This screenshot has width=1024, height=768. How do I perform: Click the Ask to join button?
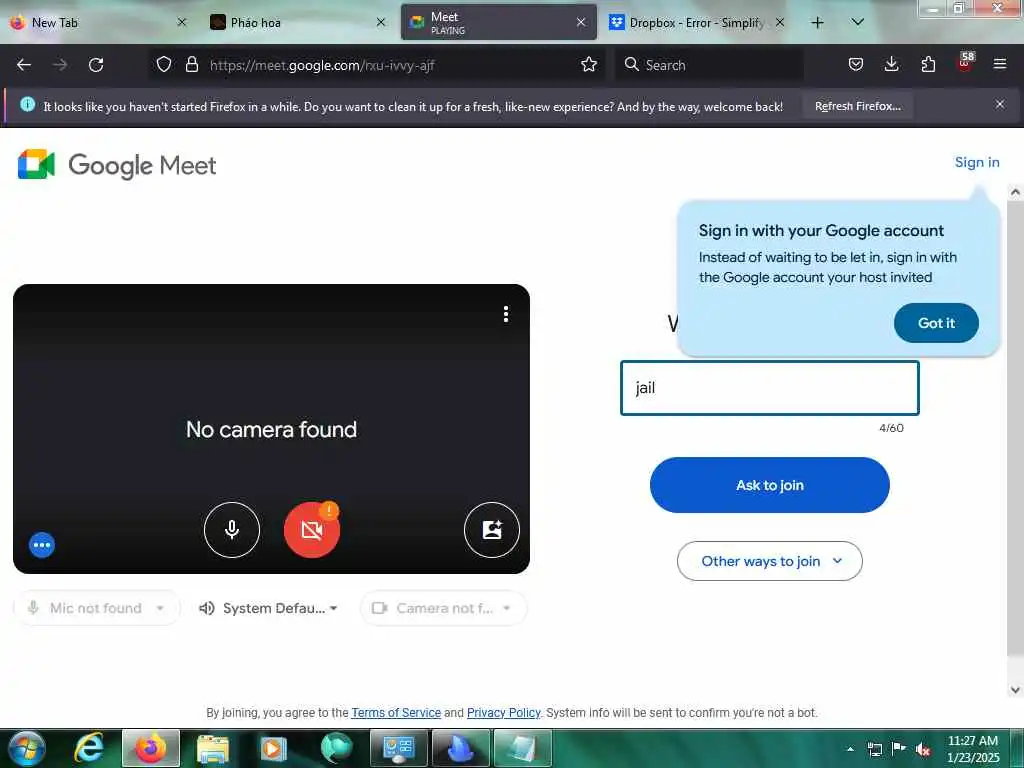(x=769, y=485)
